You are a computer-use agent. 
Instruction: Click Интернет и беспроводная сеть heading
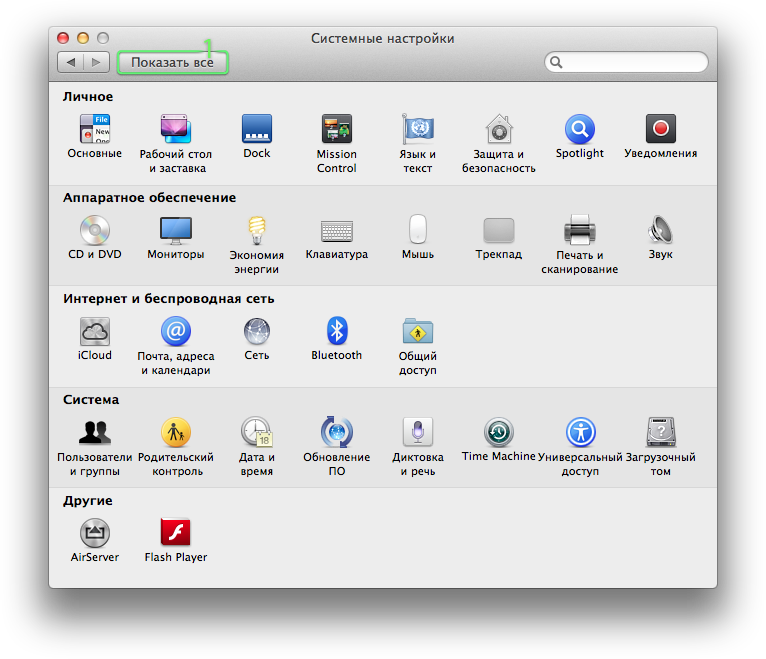pyautogui.click(x=169, y=298)
